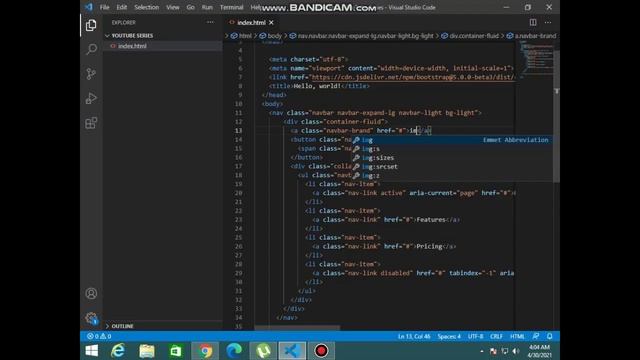640x360 pixels.
Task: Collapse the YOUTUBE SERIES folder section
Action: click(x=162, y=36)
